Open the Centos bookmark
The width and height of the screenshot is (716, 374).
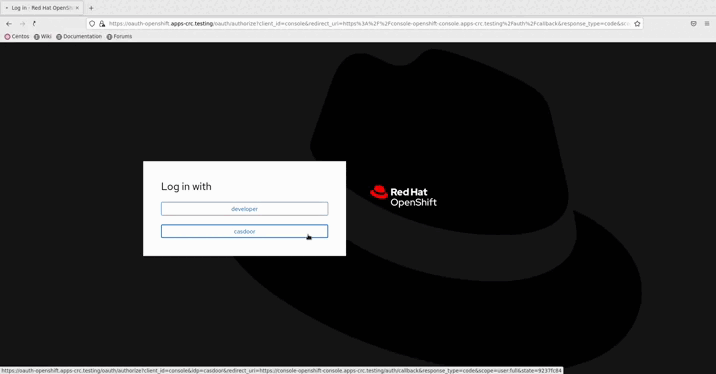[17, 37]
